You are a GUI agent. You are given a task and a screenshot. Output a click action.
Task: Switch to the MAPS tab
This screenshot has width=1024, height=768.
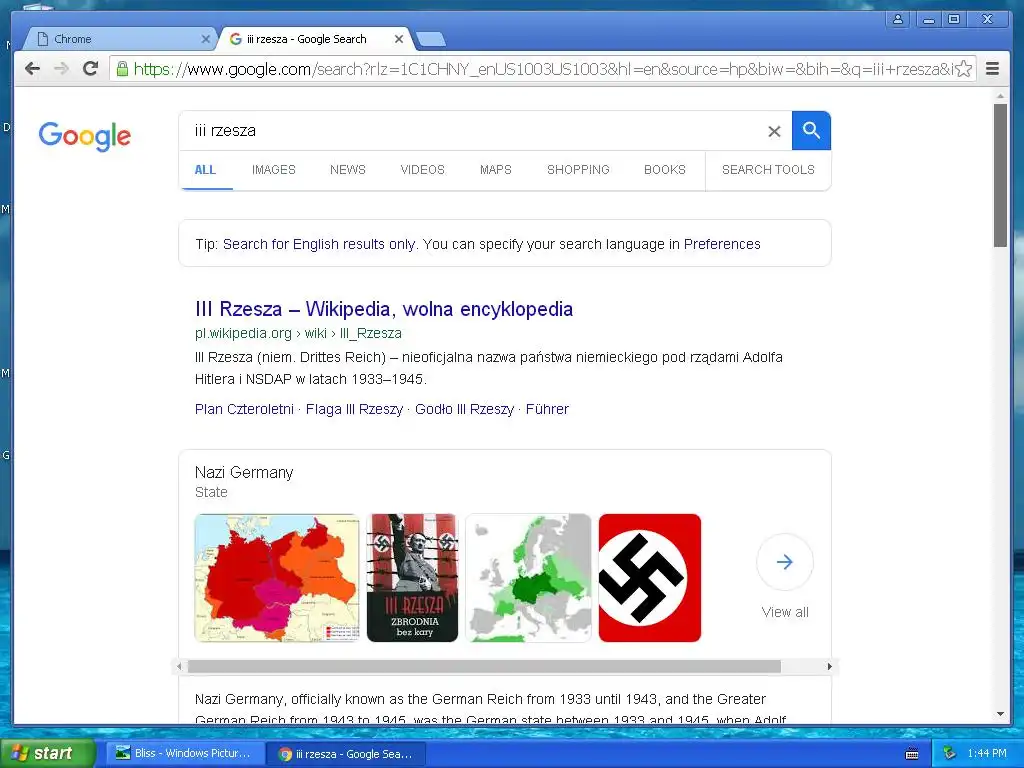[x=496, y=170]
